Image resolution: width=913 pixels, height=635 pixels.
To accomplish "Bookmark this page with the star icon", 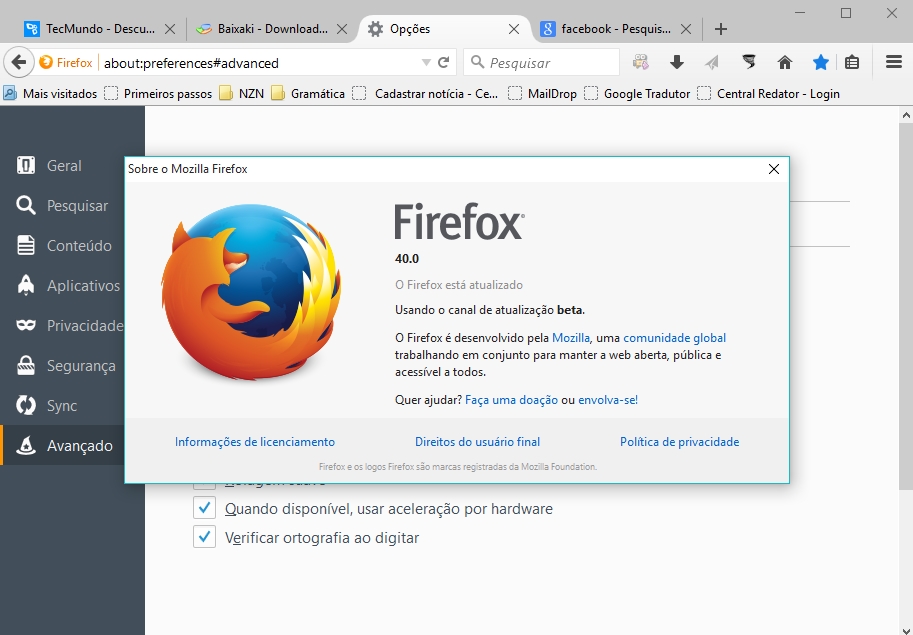I will tap(821, 62).
